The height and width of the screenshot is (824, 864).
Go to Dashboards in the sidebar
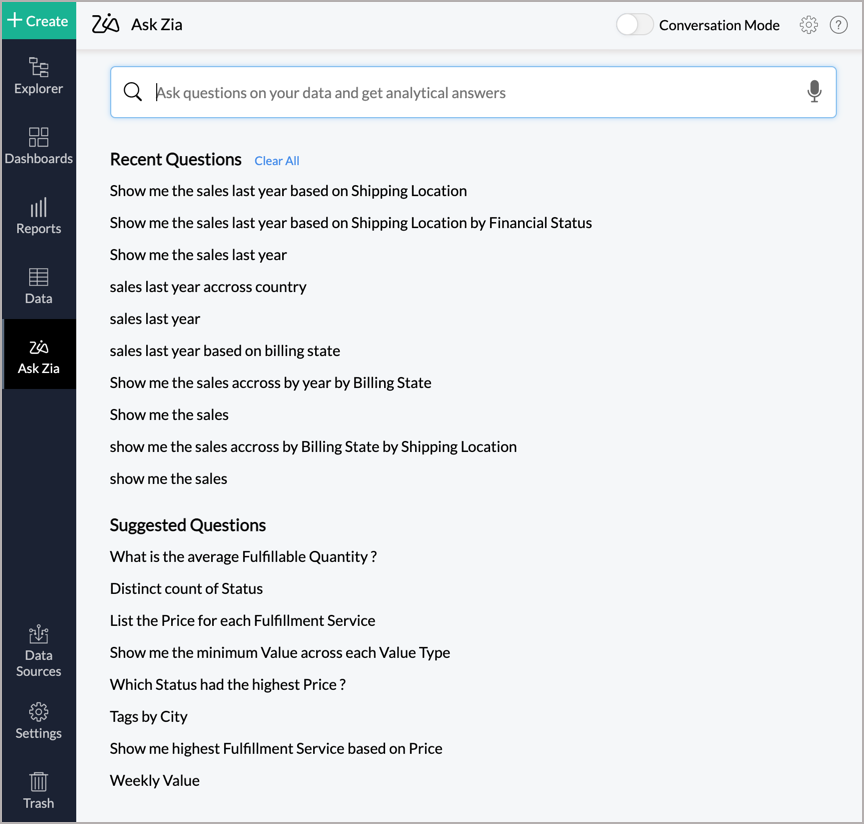tap(38, 146)
